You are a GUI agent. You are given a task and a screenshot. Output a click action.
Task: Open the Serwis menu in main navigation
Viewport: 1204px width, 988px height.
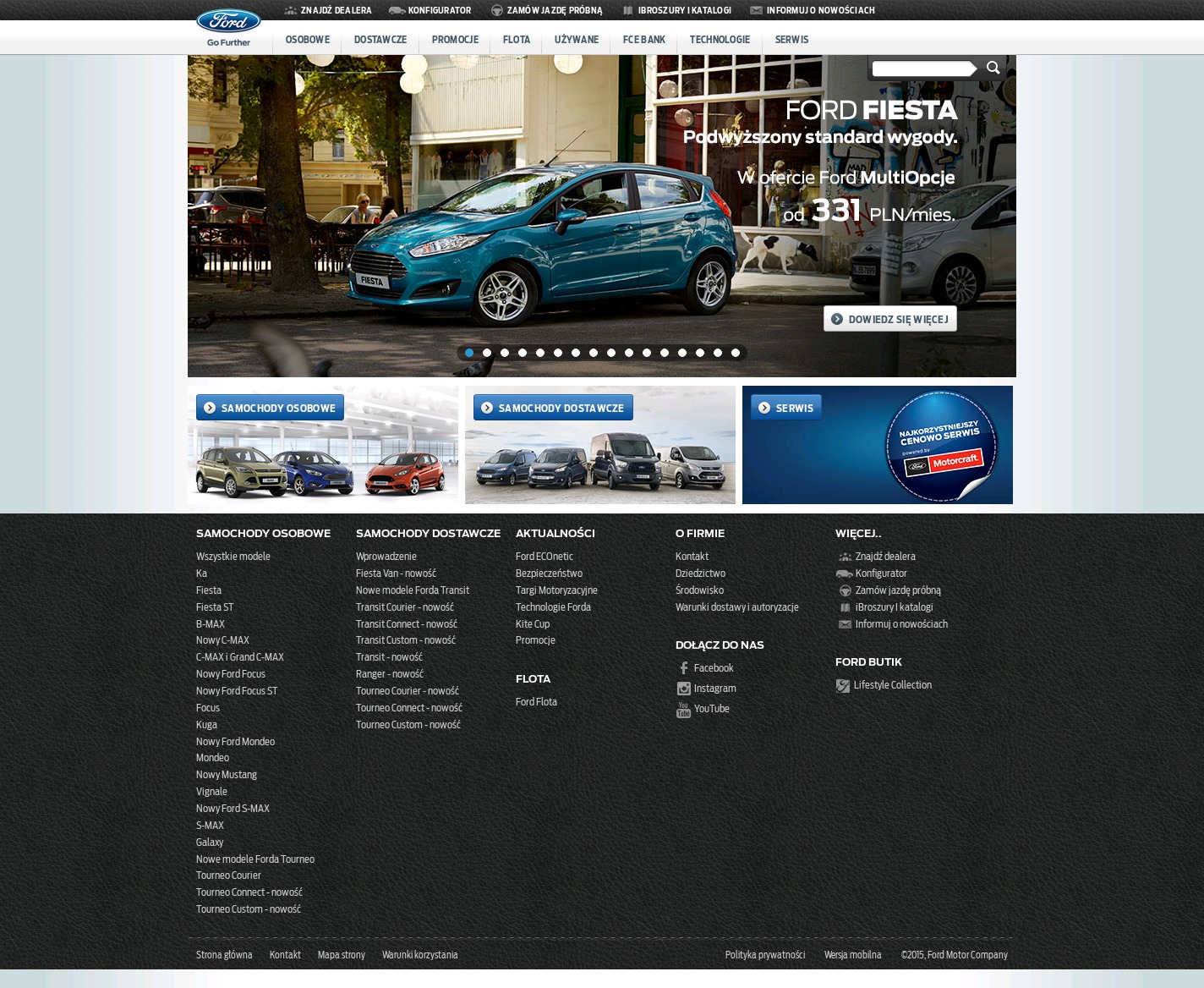point(791,40)
